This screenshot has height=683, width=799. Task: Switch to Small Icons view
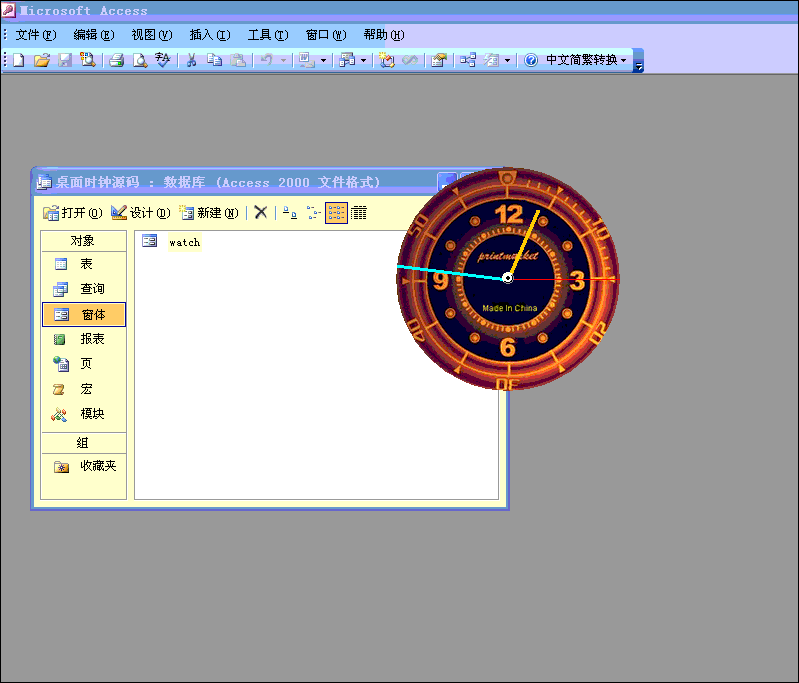pyautogui.click(x=313, y=213)
